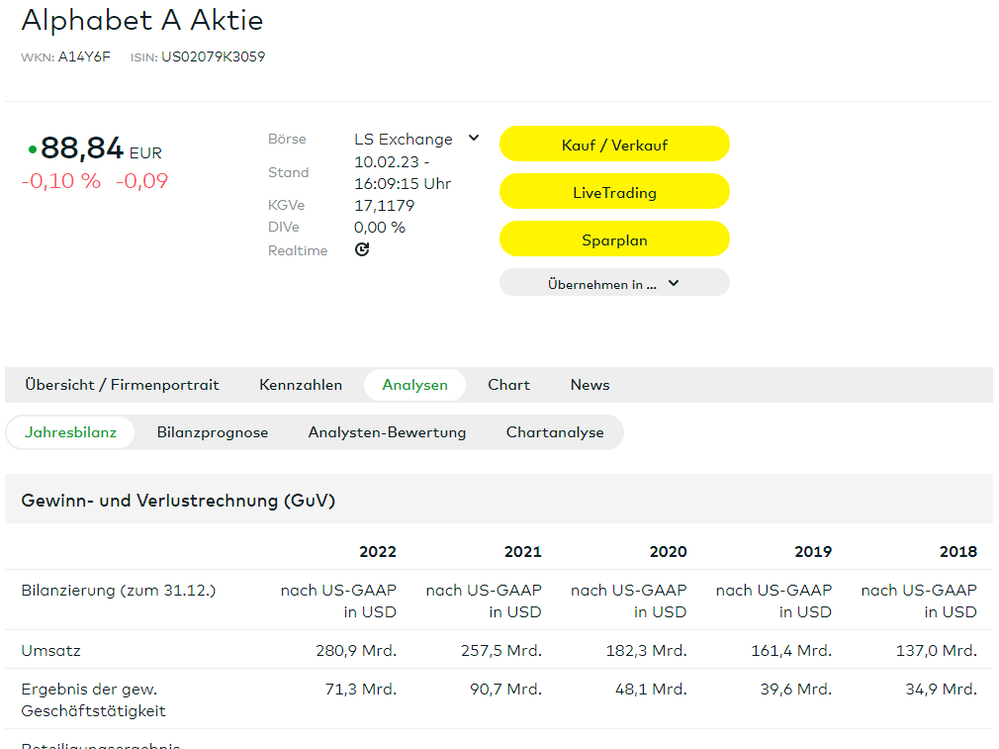
Task: Click the LiveTrading button
Action: pos(614,192)
